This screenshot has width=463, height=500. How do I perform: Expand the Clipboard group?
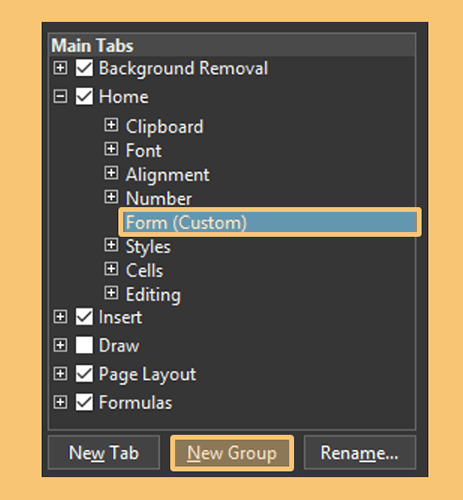pos(111,125)
